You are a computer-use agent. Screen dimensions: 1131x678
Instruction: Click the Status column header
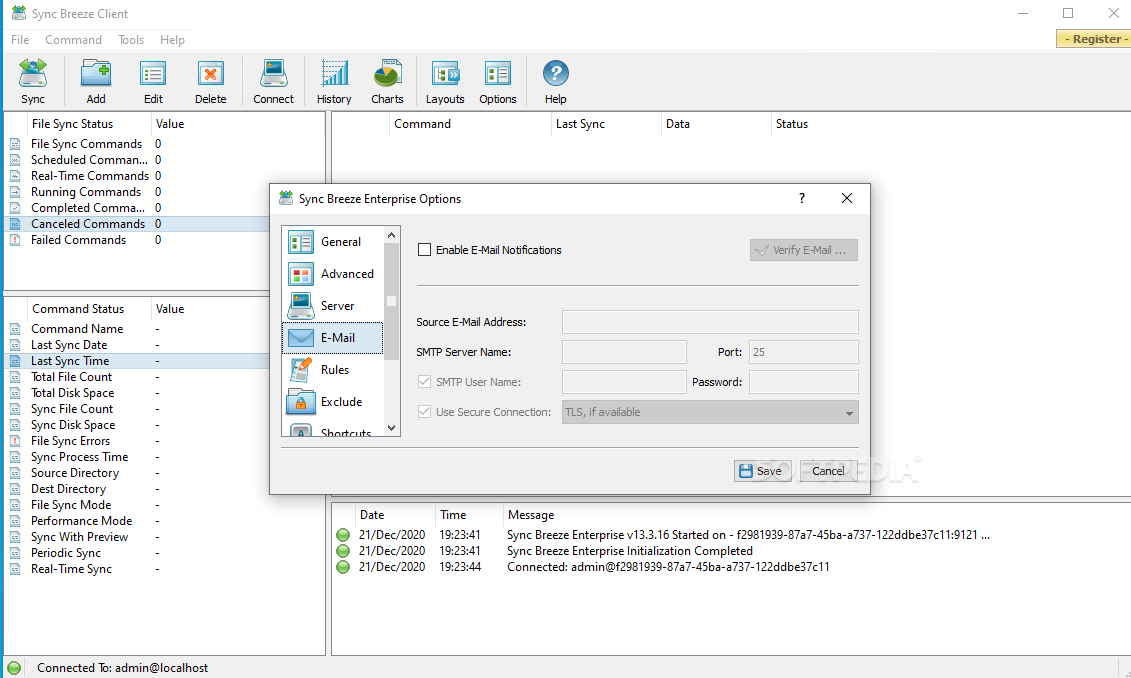[951, 124]
